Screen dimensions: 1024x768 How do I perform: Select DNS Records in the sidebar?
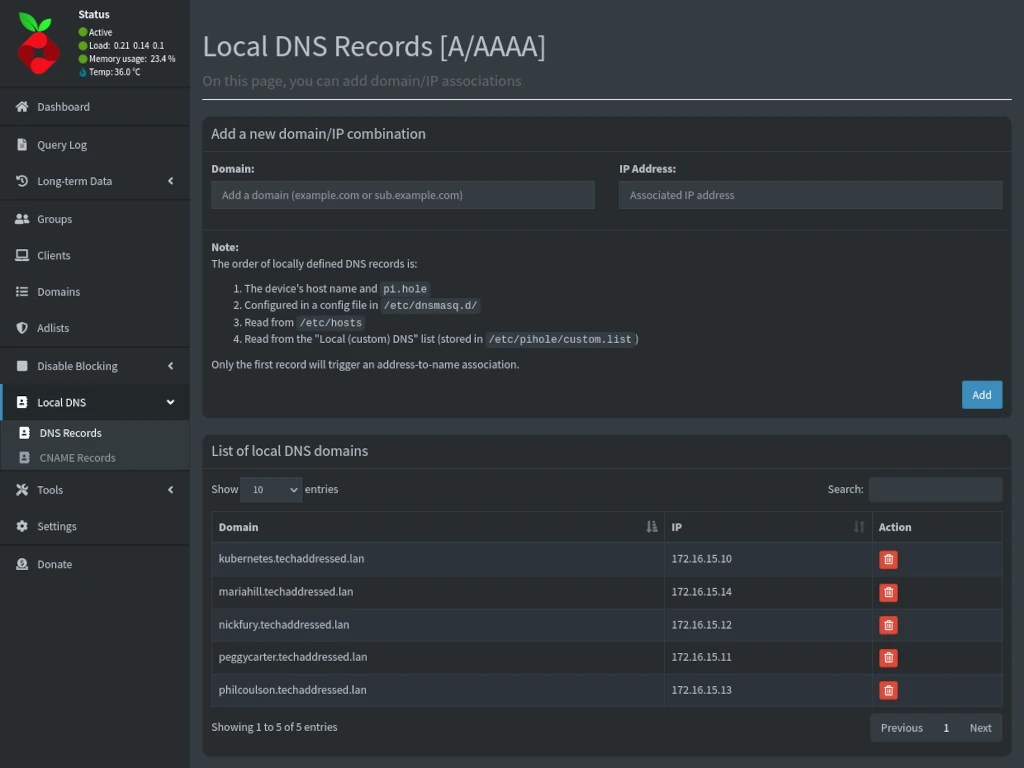72,433
